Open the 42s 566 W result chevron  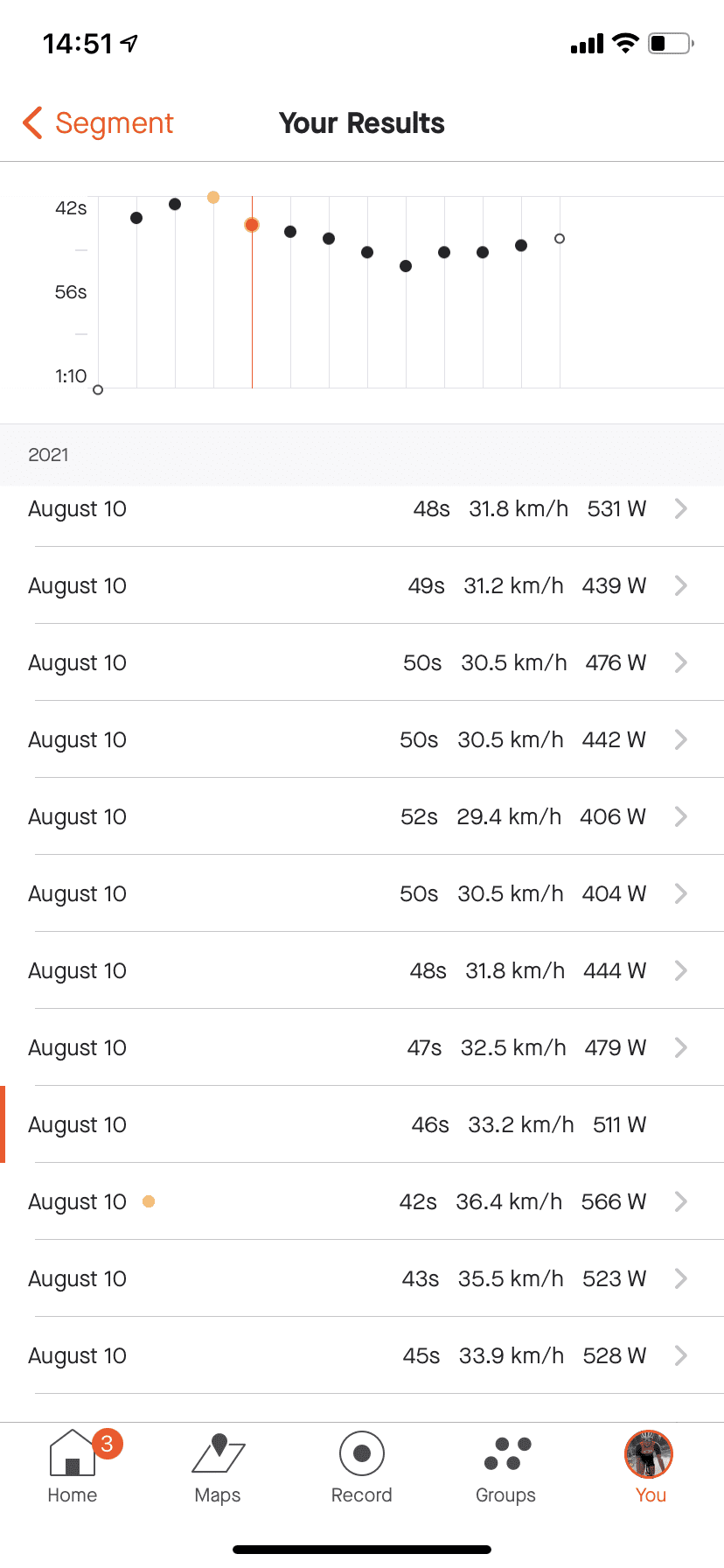681,1201
